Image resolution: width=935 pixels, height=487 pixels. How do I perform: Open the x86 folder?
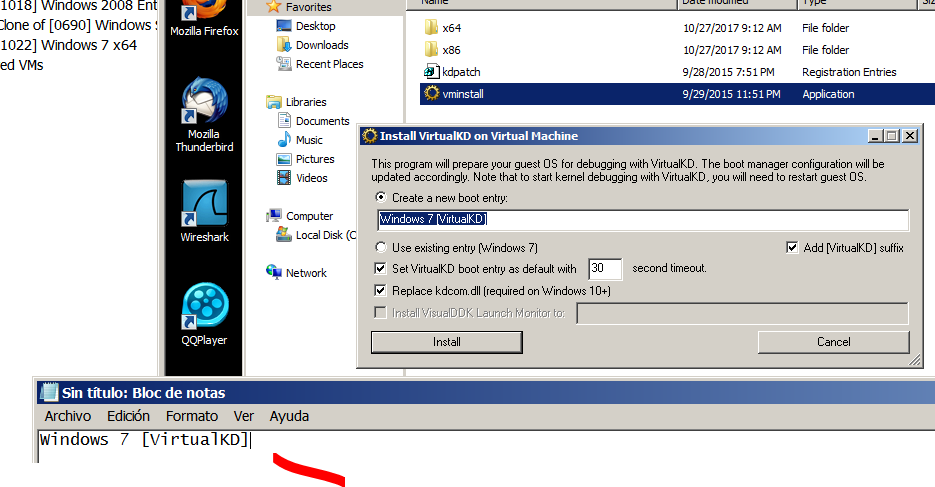coord(451,50)
